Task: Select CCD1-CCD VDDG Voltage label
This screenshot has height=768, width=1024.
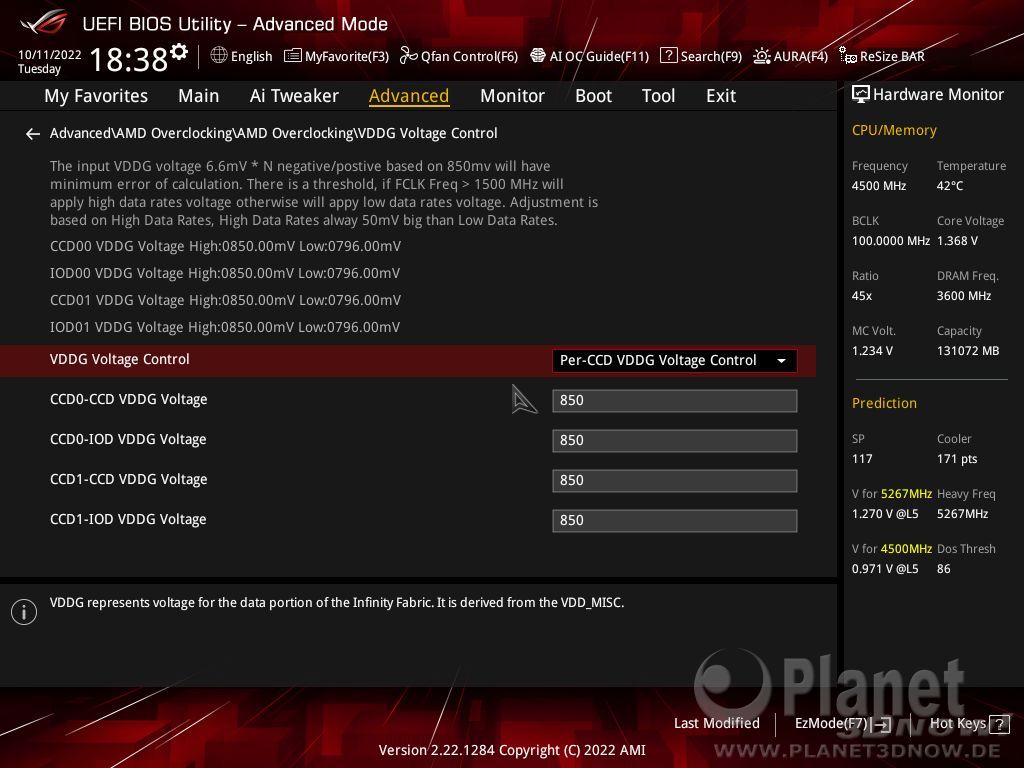Action: tap(129, 479)
